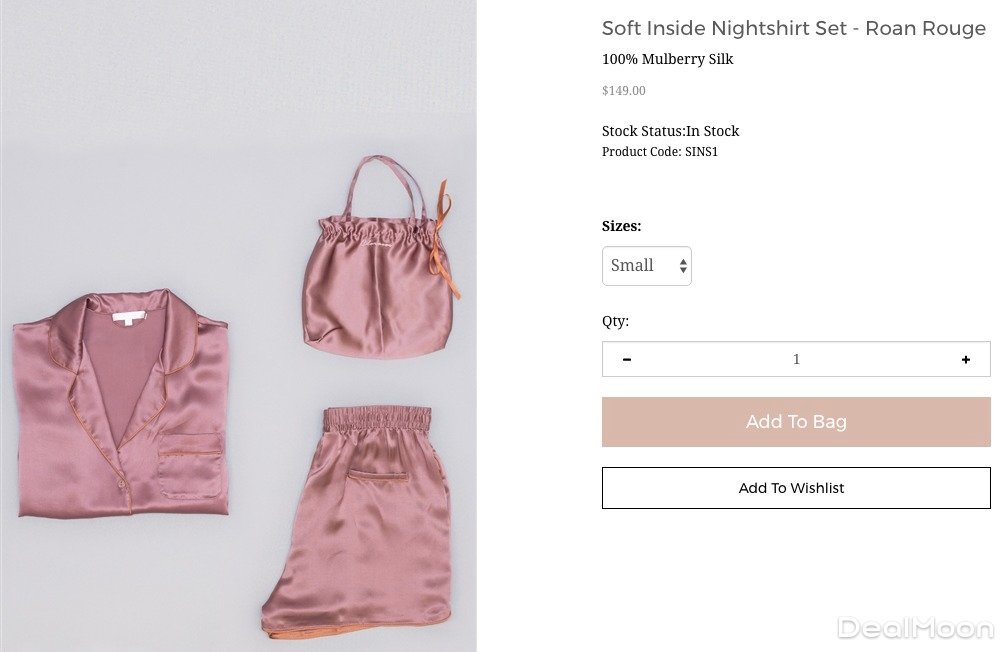The width and height of the screenshot is (1008, 652).
Task: Click the Sizes label
Action: point(621,226)
